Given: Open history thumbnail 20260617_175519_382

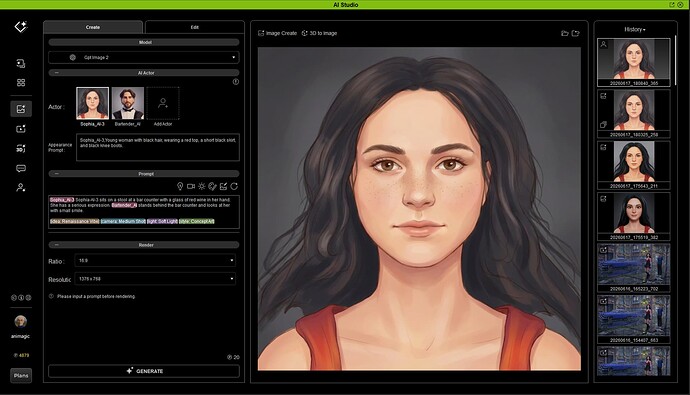Looking at the screenshot, I should point(634,216).
